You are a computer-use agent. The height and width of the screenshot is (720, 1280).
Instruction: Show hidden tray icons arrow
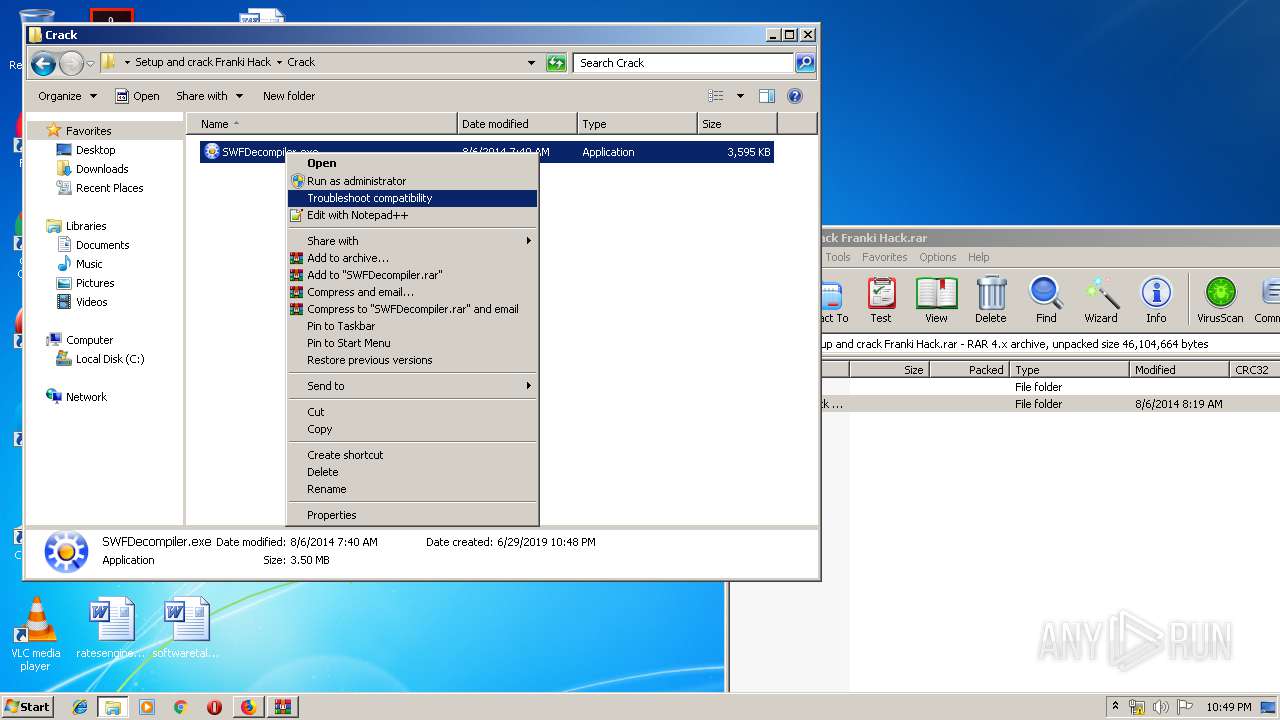(x=1116, y=706)
